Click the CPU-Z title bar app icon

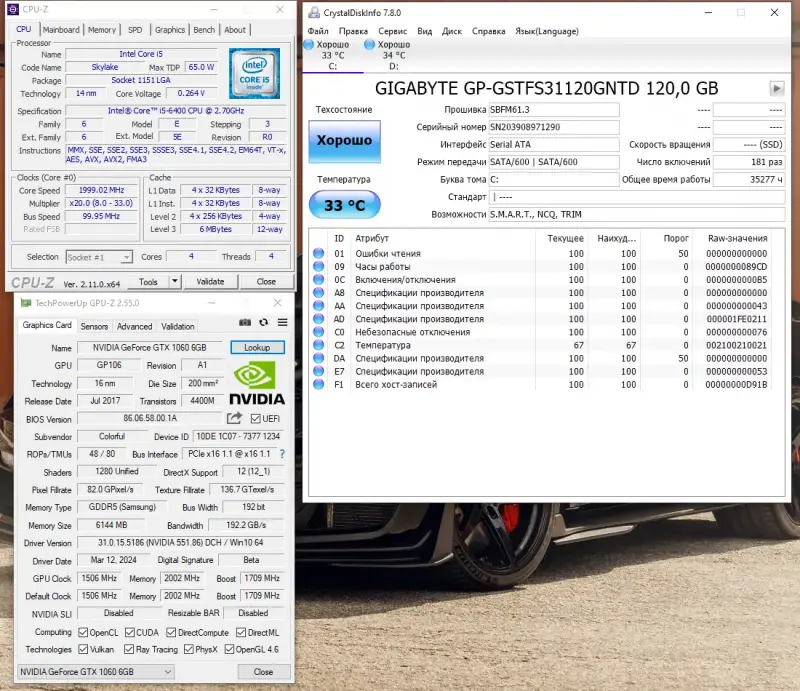pyautogui.click(x=13, y=9)
